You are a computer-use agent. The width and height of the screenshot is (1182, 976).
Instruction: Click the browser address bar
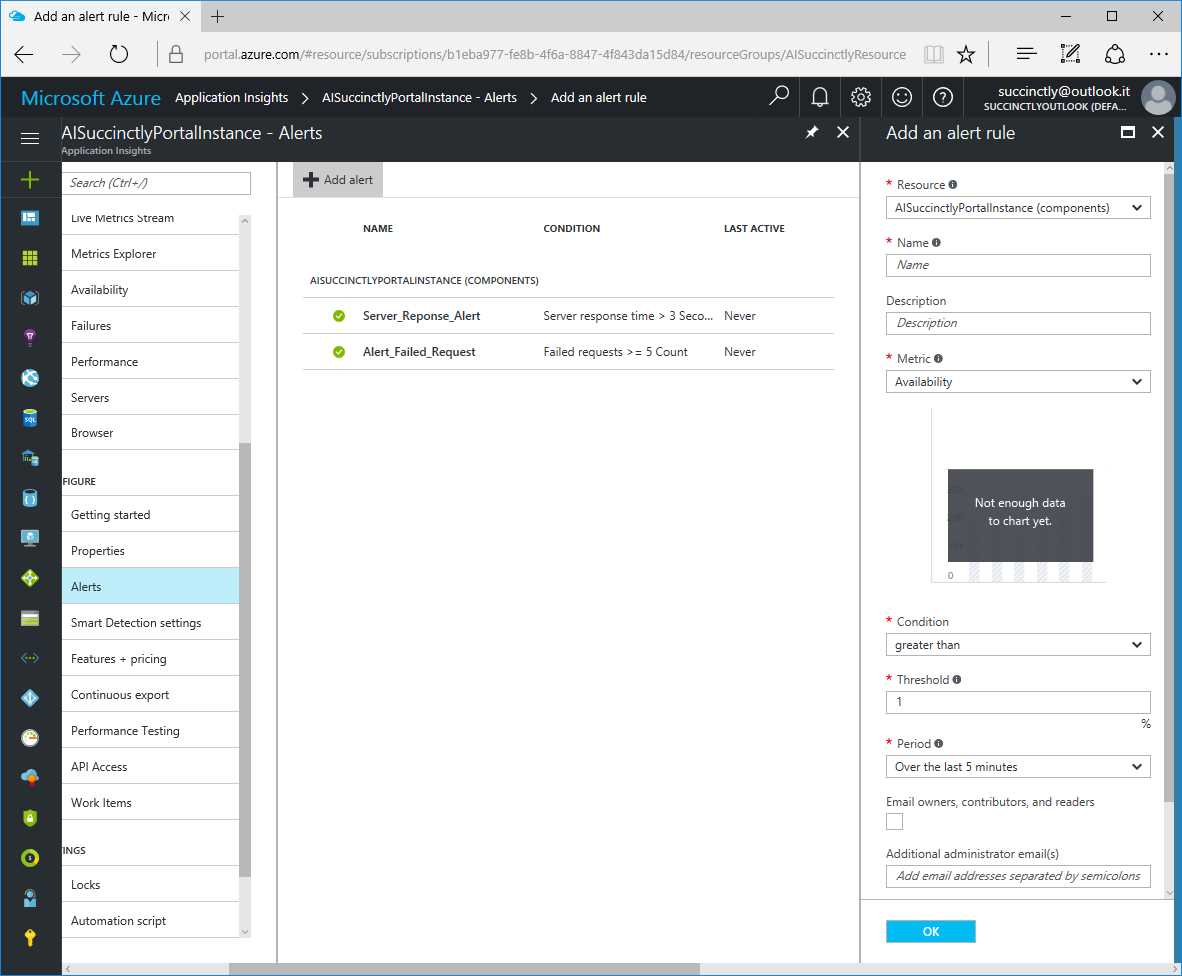[554, 54]
